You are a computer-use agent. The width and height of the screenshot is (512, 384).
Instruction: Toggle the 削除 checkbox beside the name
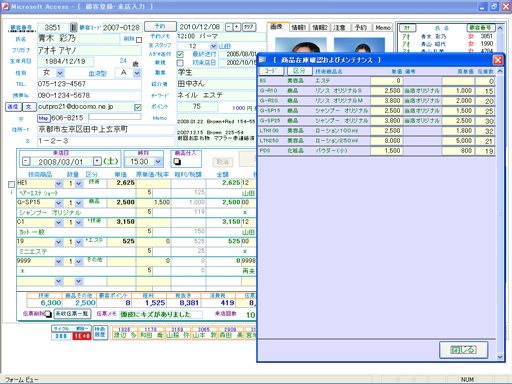pyautogui.click(x=139, y=40)
